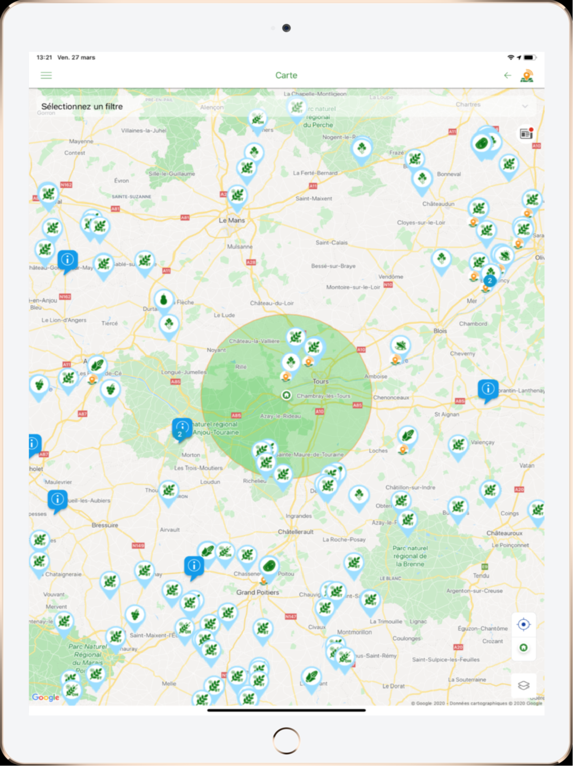Select lettuce pin below La Flèche pear
576x768 pixels.
click(169, 325)
